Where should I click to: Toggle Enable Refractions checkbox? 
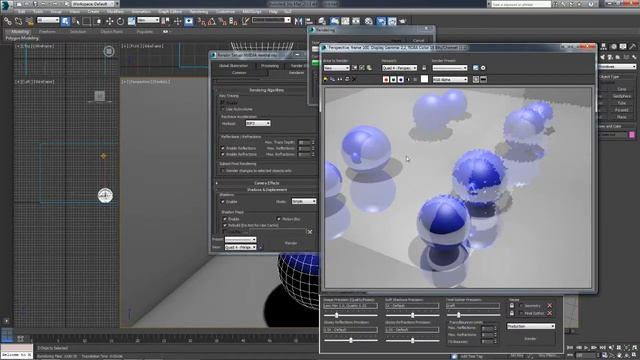tap(223, 154)
